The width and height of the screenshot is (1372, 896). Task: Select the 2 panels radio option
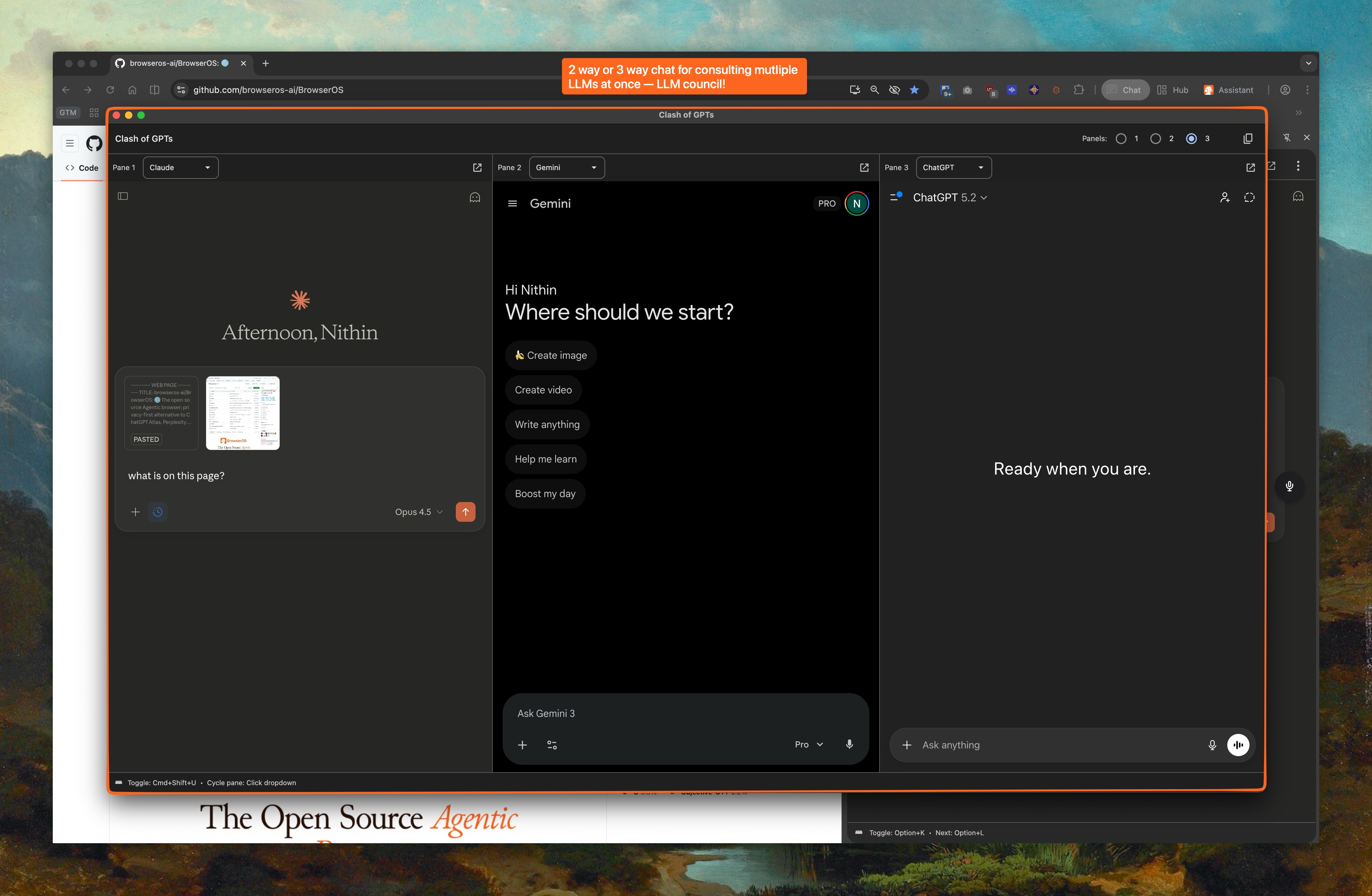[1155, 138]
